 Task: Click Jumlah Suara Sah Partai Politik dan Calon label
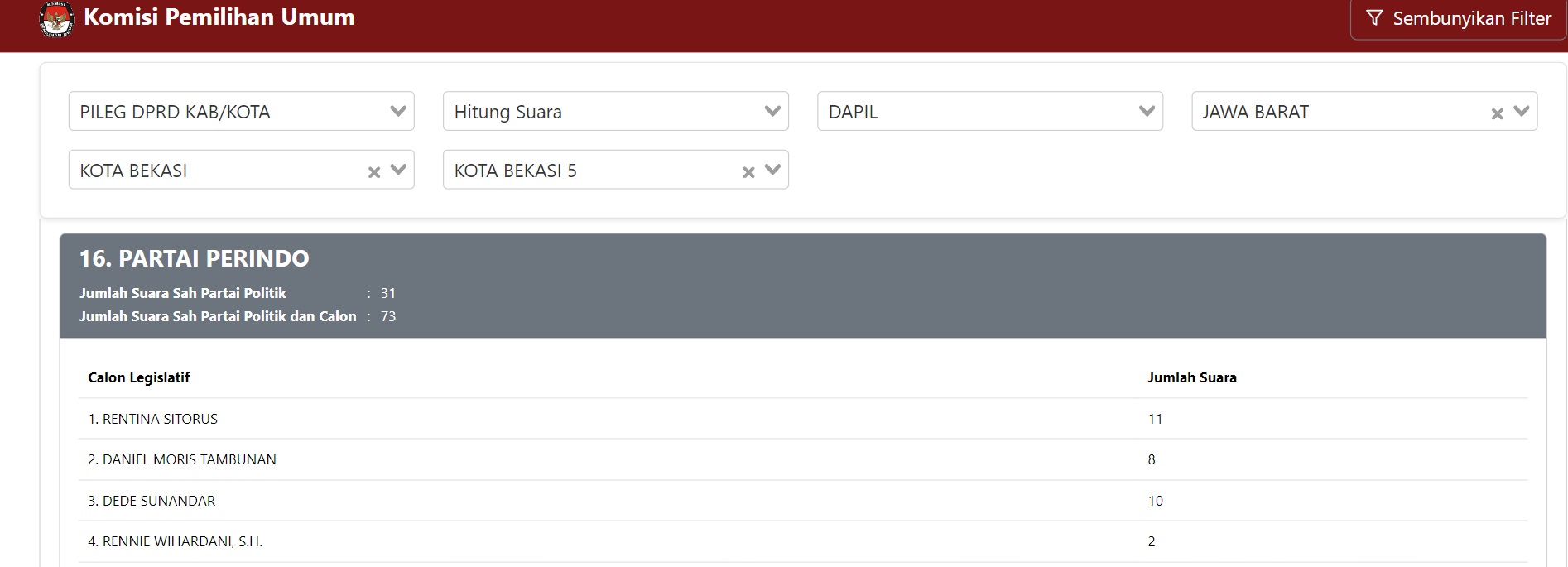[x=218, y=316]
